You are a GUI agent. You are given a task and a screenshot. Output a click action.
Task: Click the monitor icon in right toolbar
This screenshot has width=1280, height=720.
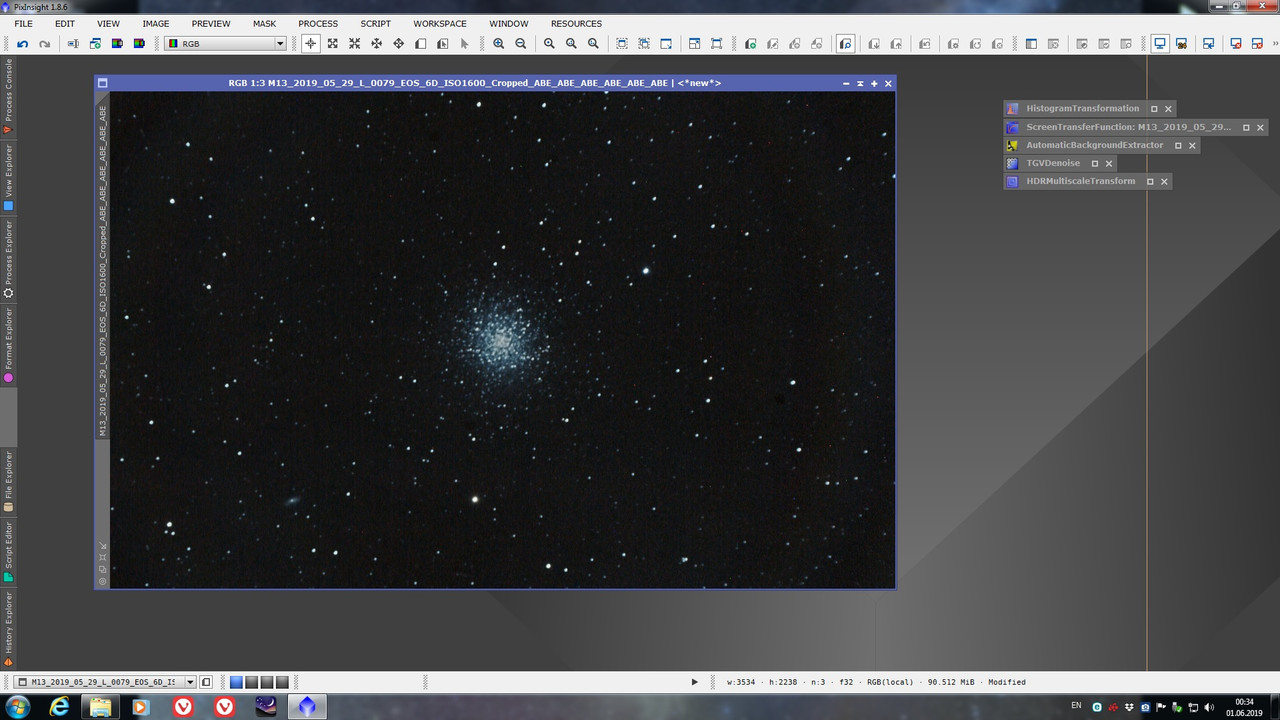(x=1160, y=44)
